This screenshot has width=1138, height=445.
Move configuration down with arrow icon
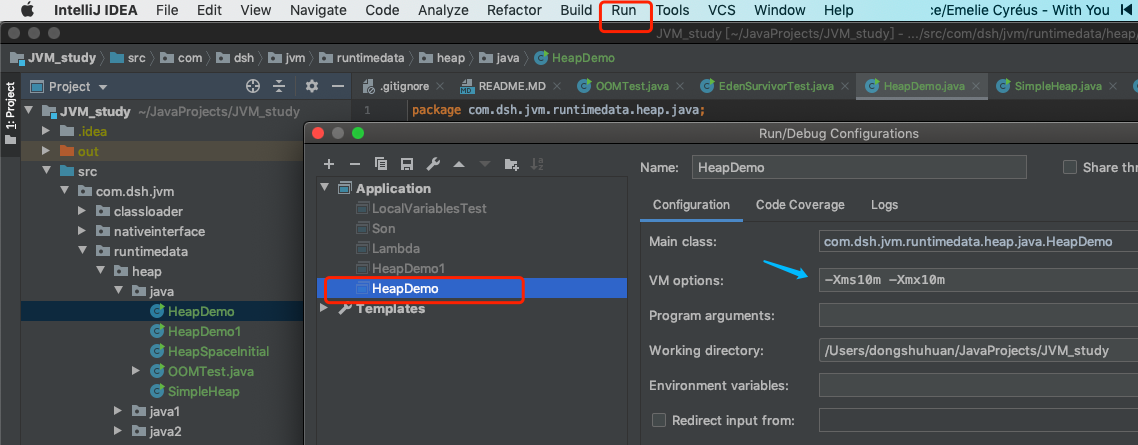point(485,165)
